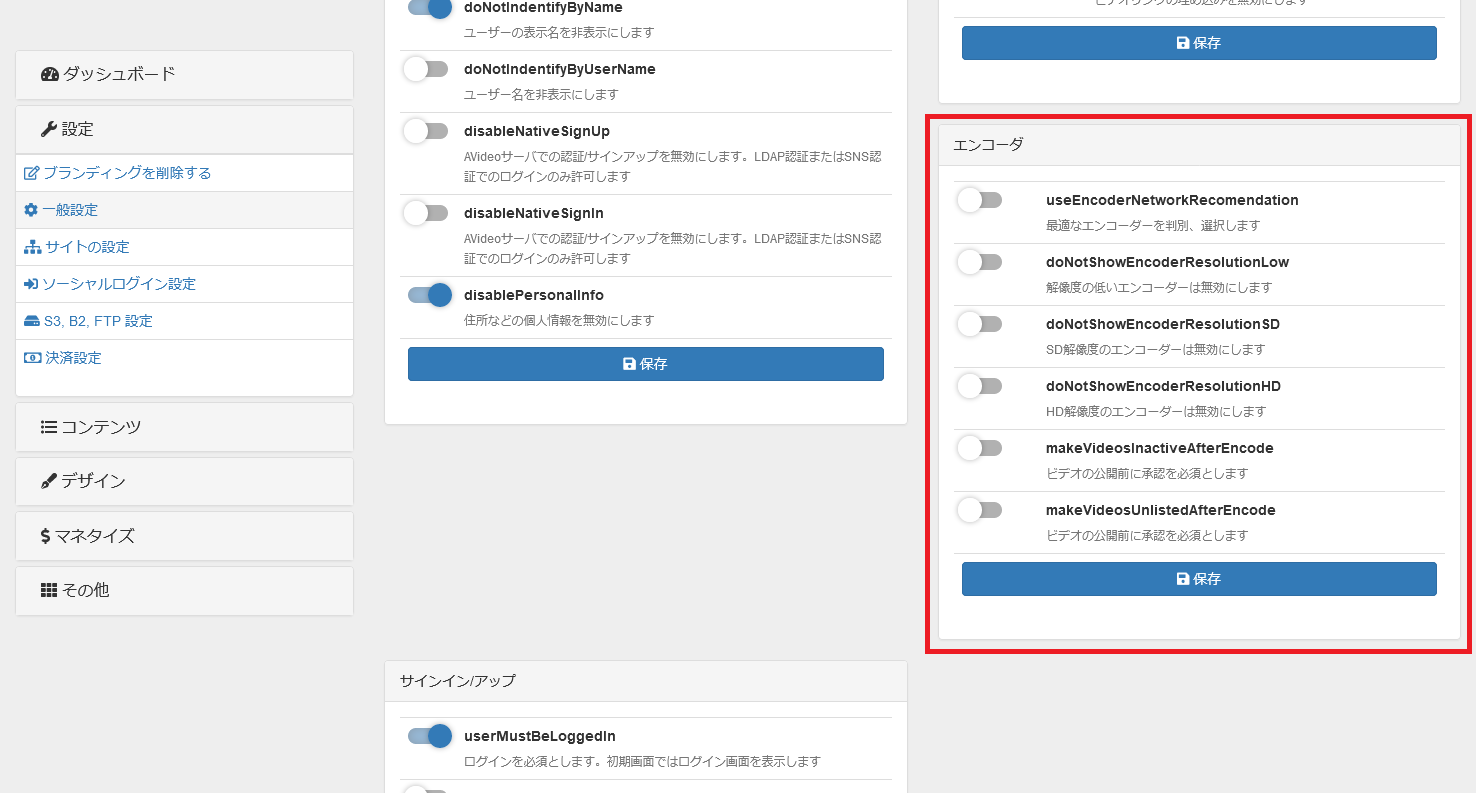The height and width of the screenshot is (793, 1476).
Task: Click the disablePersonalInfo label text
Action: (534, 295)
